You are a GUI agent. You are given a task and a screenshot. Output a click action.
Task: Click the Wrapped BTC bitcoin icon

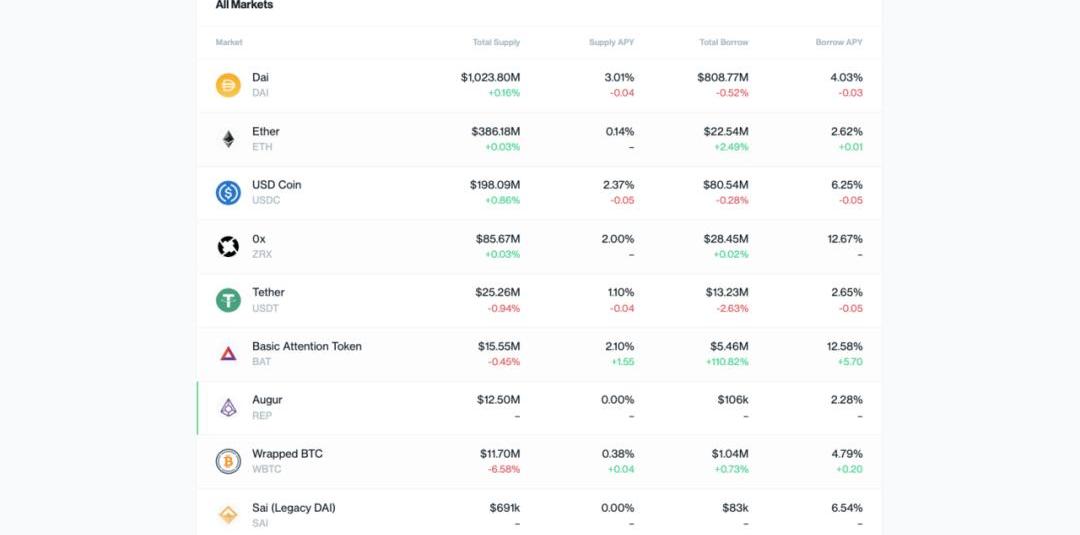(x=228, y=461)
